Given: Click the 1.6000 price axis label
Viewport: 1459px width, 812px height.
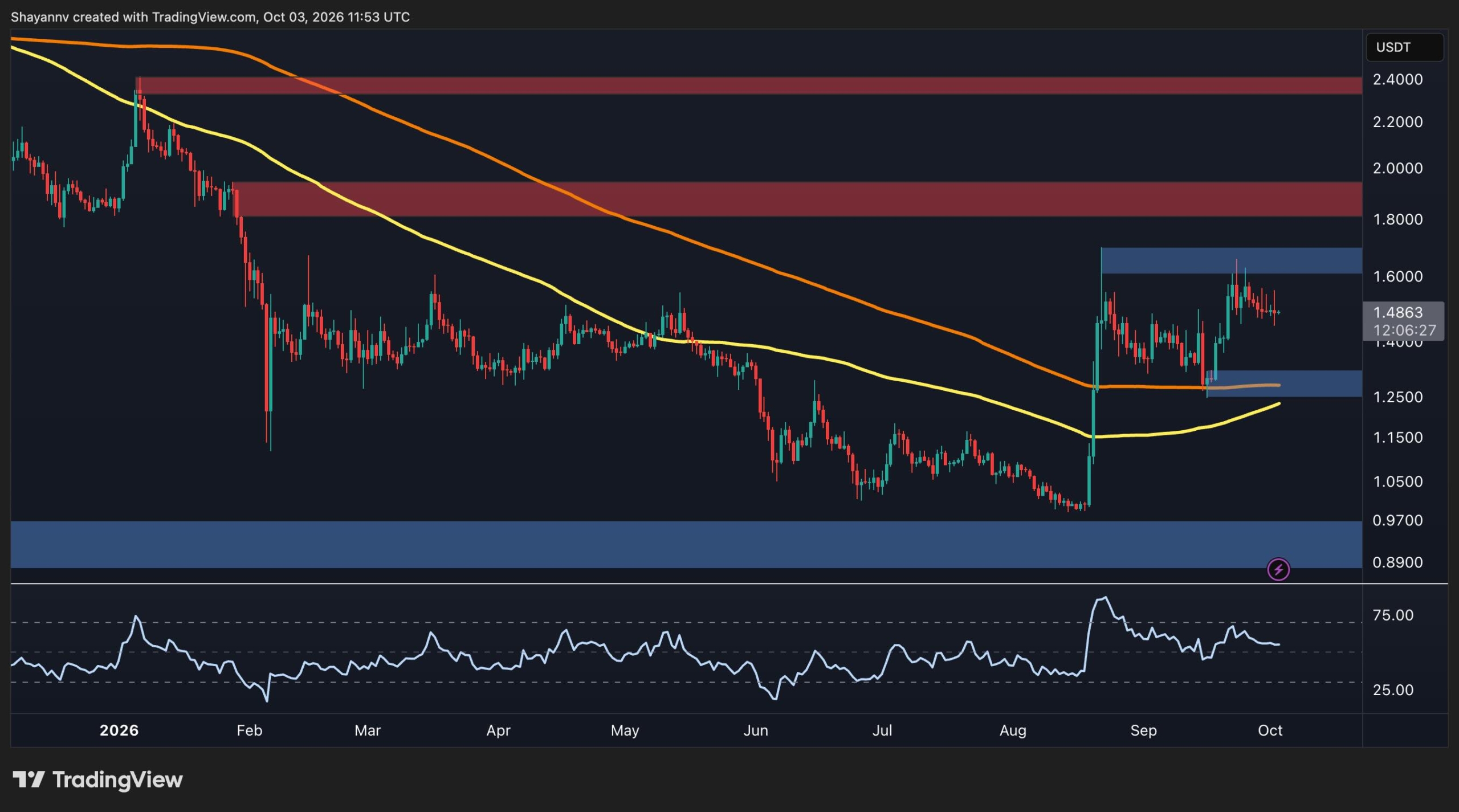Looking at the screenshot, I should coord(1398,276).
